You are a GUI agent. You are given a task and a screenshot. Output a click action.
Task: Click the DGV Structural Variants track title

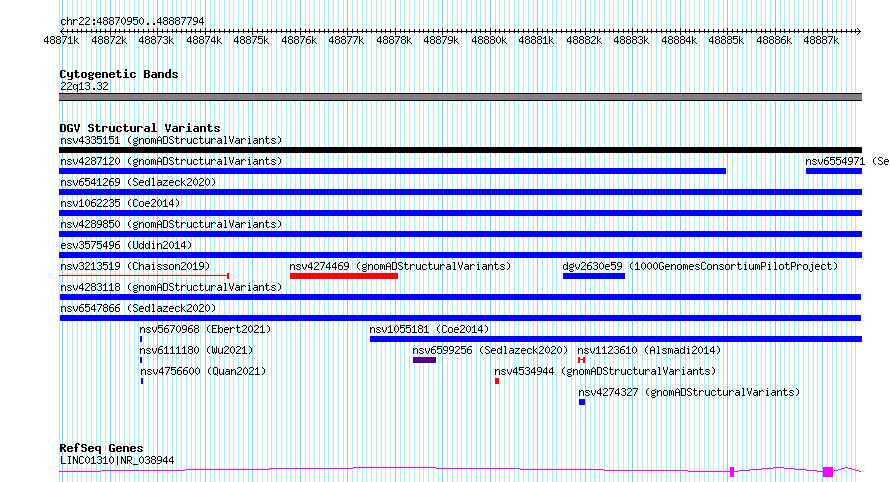[x=140, y=128]
